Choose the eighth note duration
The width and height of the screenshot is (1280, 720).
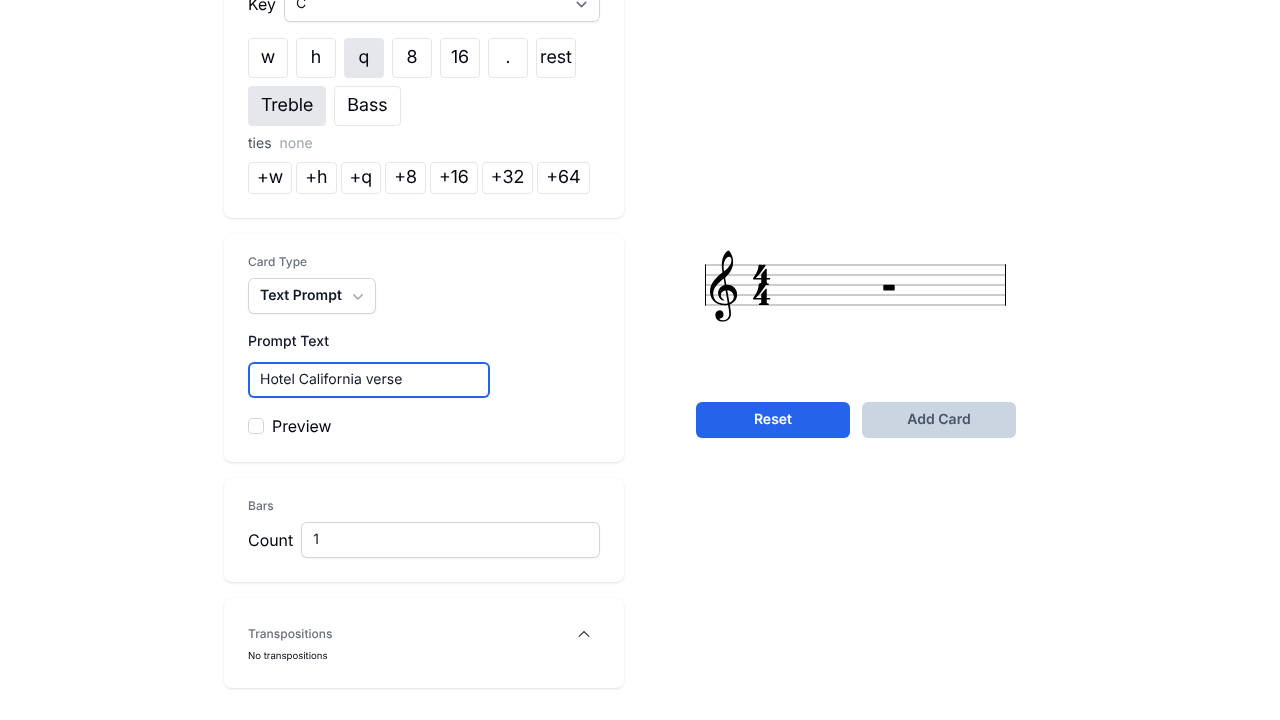(x=412, y=58)
